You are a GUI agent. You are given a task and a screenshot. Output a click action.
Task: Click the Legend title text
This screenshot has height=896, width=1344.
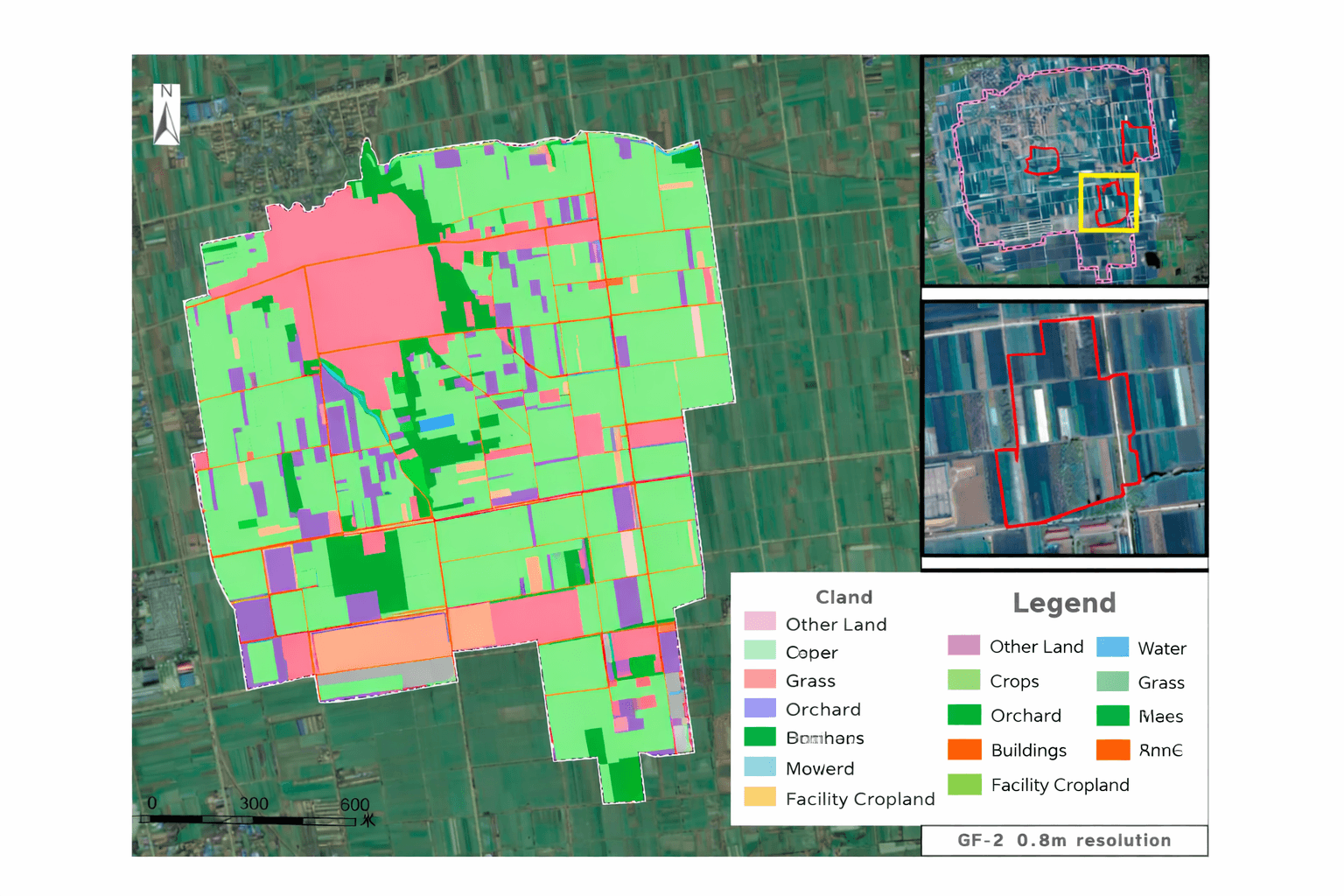tap(1064, 603)
